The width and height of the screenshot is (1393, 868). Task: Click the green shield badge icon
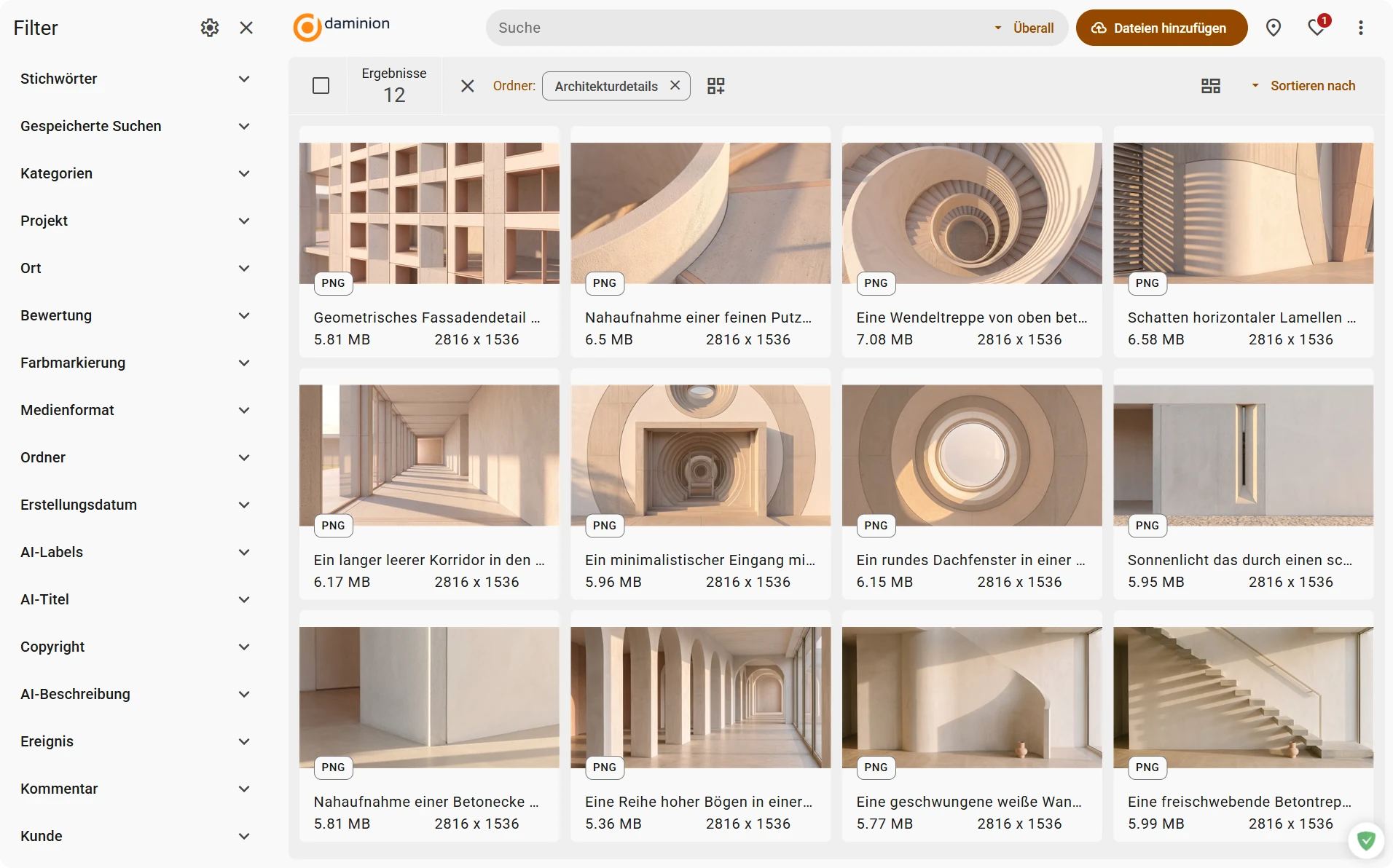pyautogui.click(x=1366, y=840)
